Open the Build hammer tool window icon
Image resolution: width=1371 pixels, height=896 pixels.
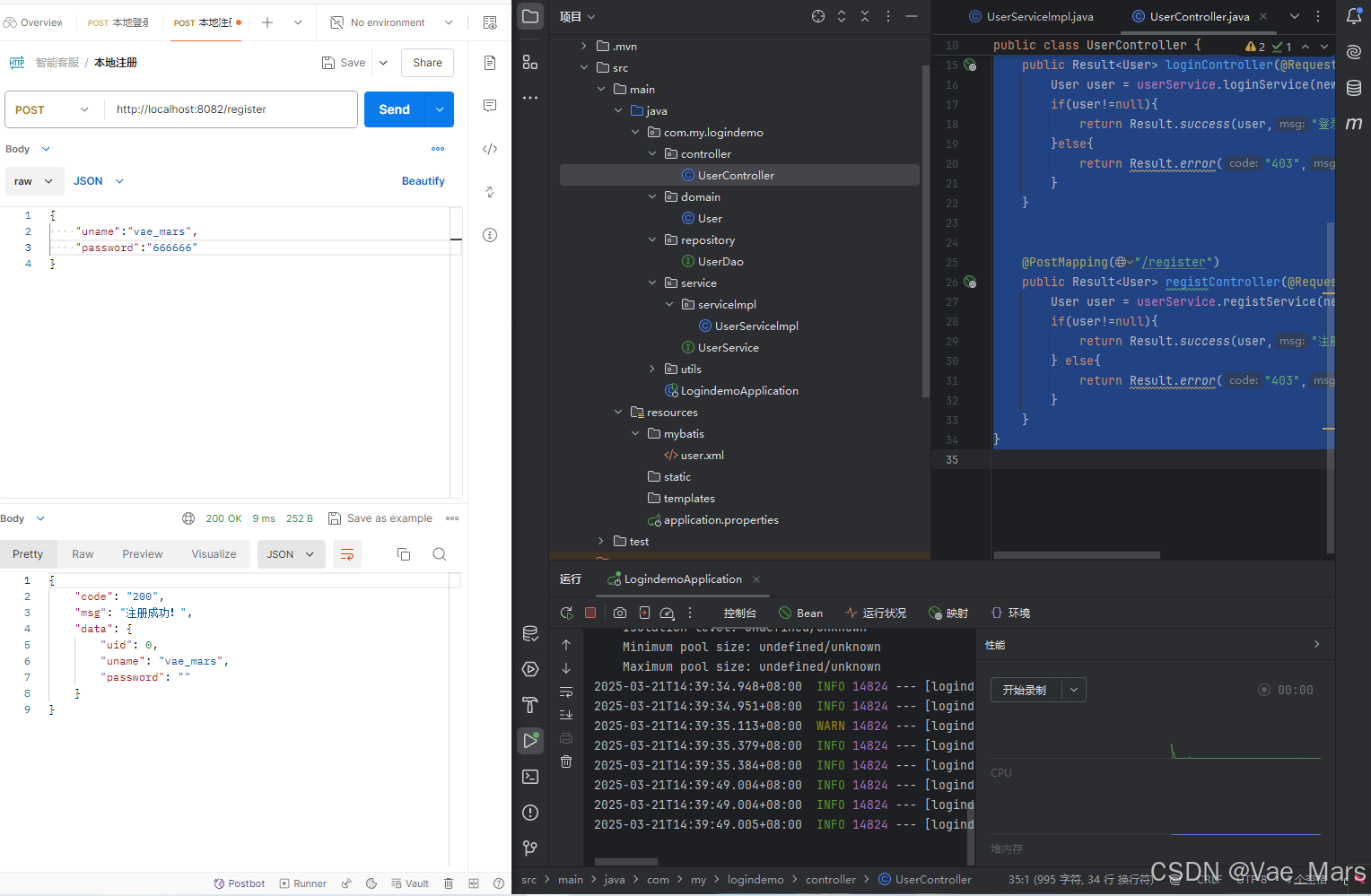click(530, 705)
